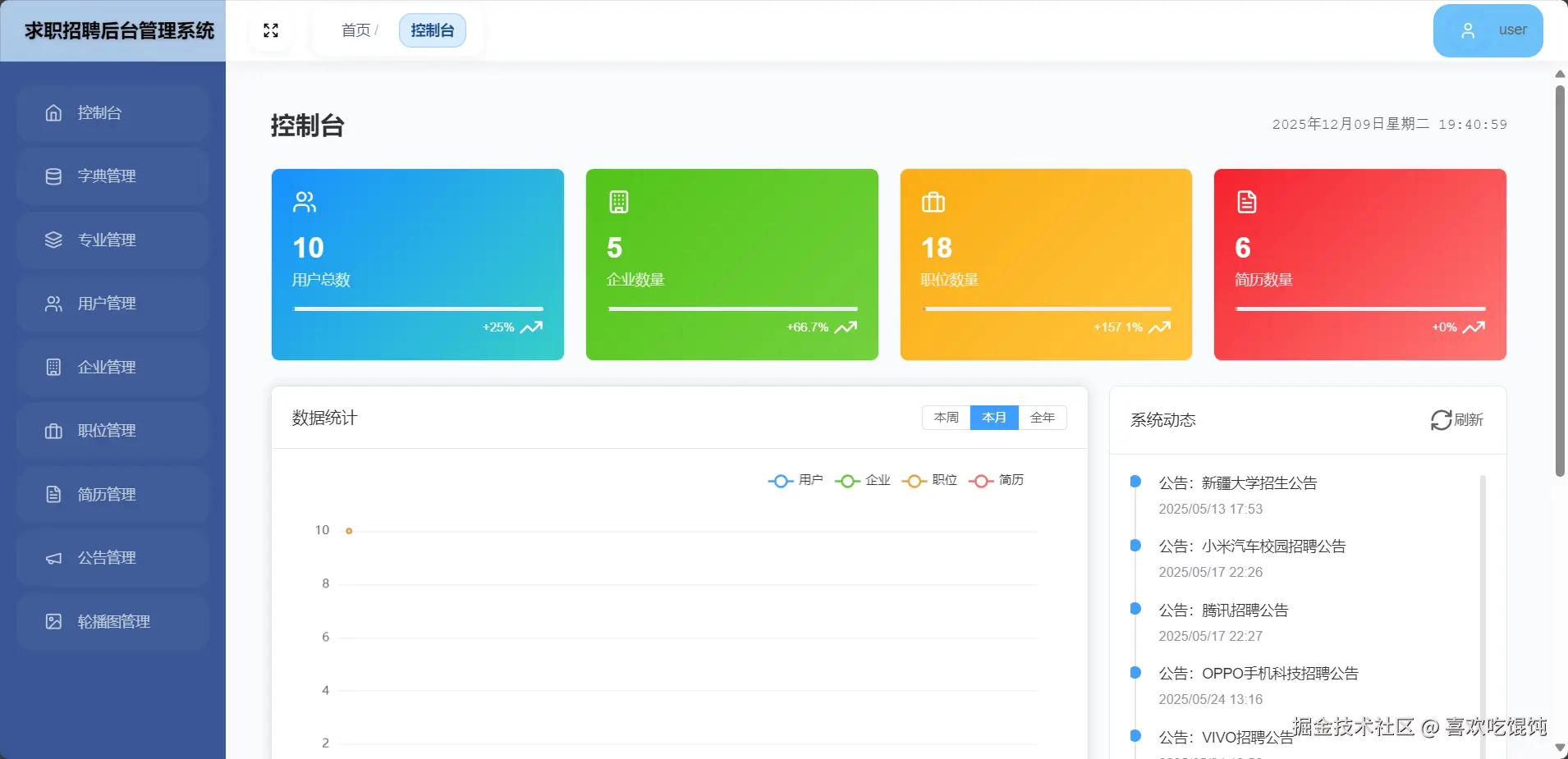Click the trend arrow next to +157.1%
1568x759 pixels.
1159,327
